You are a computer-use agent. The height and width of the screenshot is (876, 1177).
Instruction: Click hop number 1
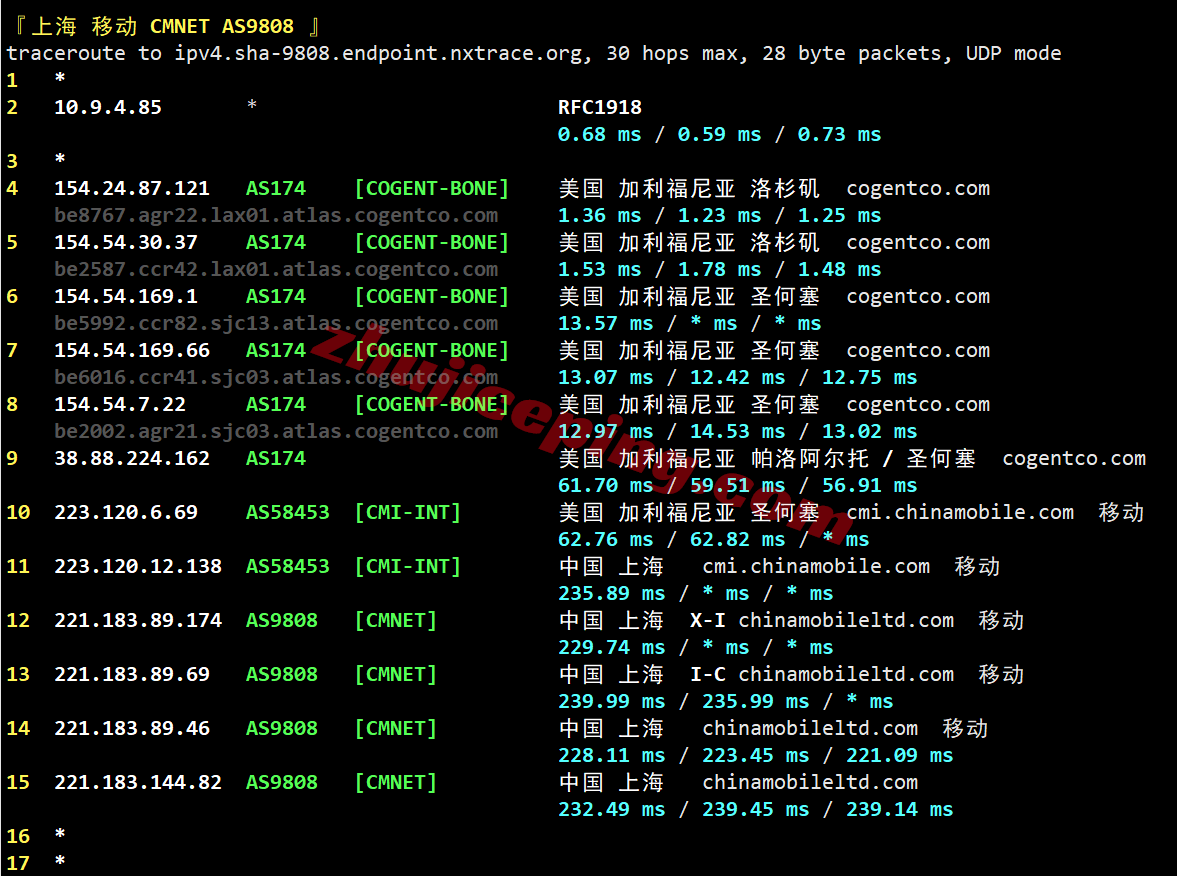pyautogui.click(x=12, y=80)
